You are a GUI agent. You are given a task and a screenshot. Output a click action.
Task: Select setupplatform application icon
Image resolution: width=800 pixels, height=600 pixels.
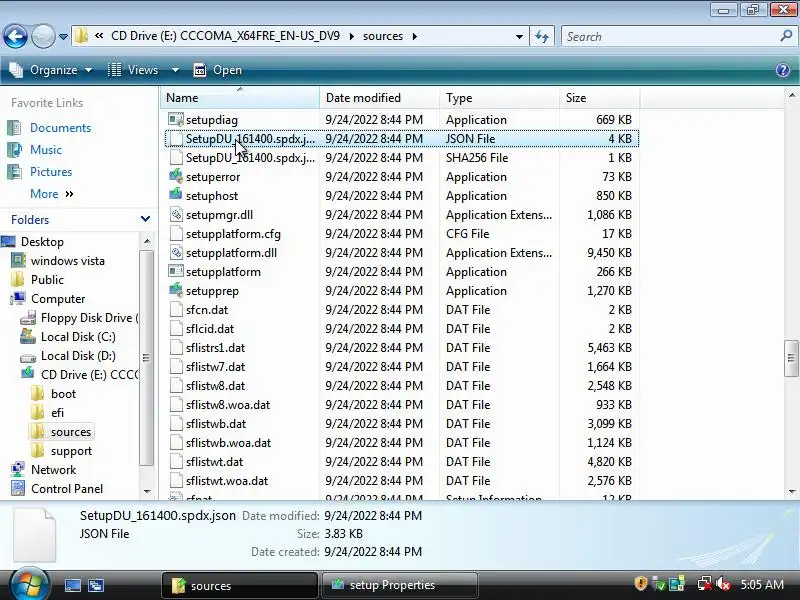click(x=176, y=271)
